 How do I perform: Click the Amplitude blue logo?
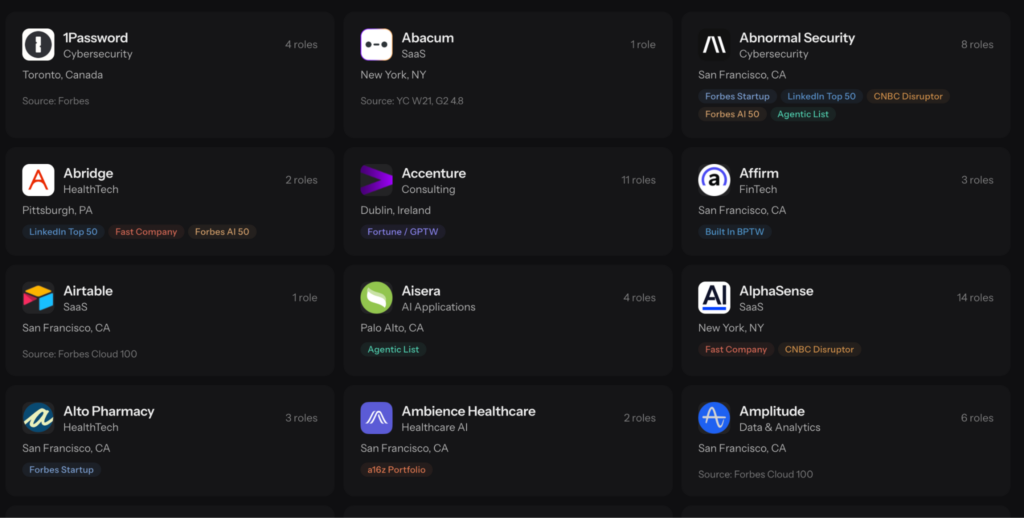click(714, 418)
